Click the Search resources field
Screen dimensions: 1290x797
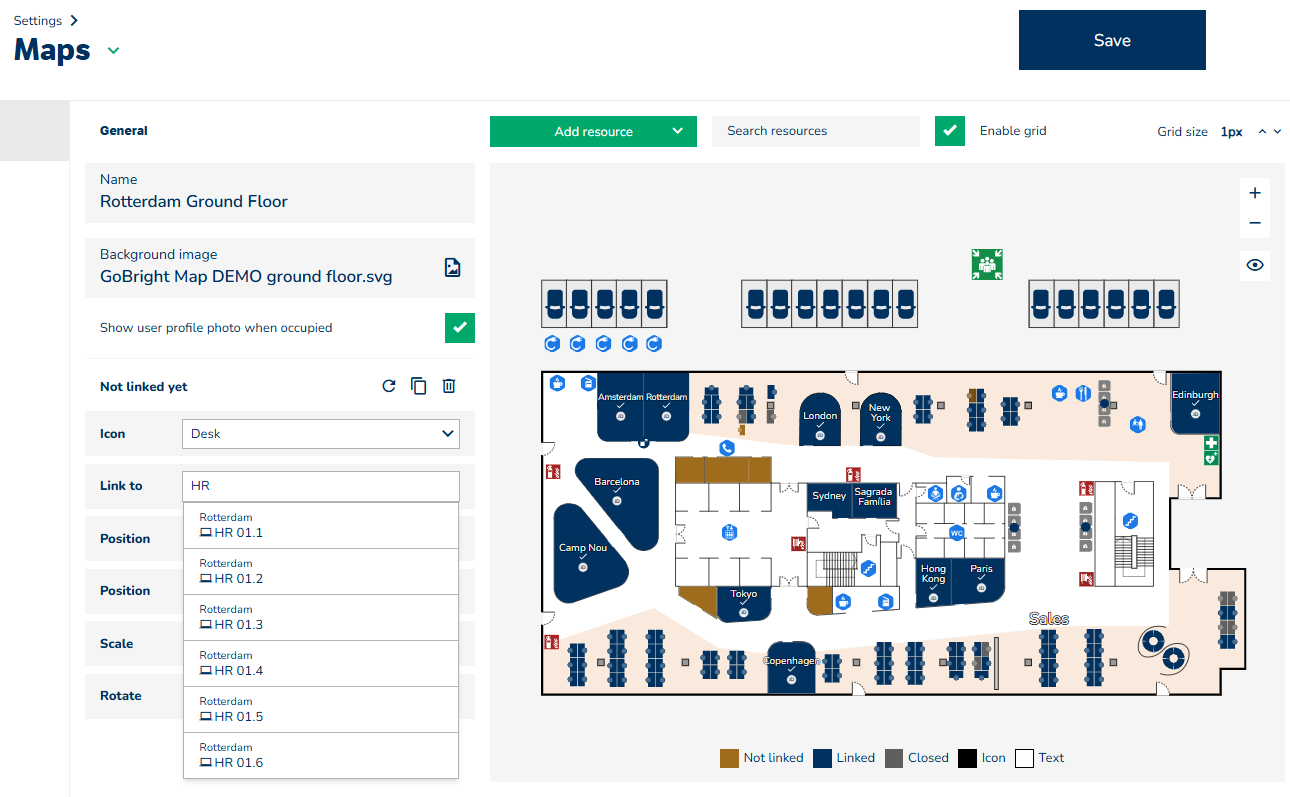pos(815,131)
